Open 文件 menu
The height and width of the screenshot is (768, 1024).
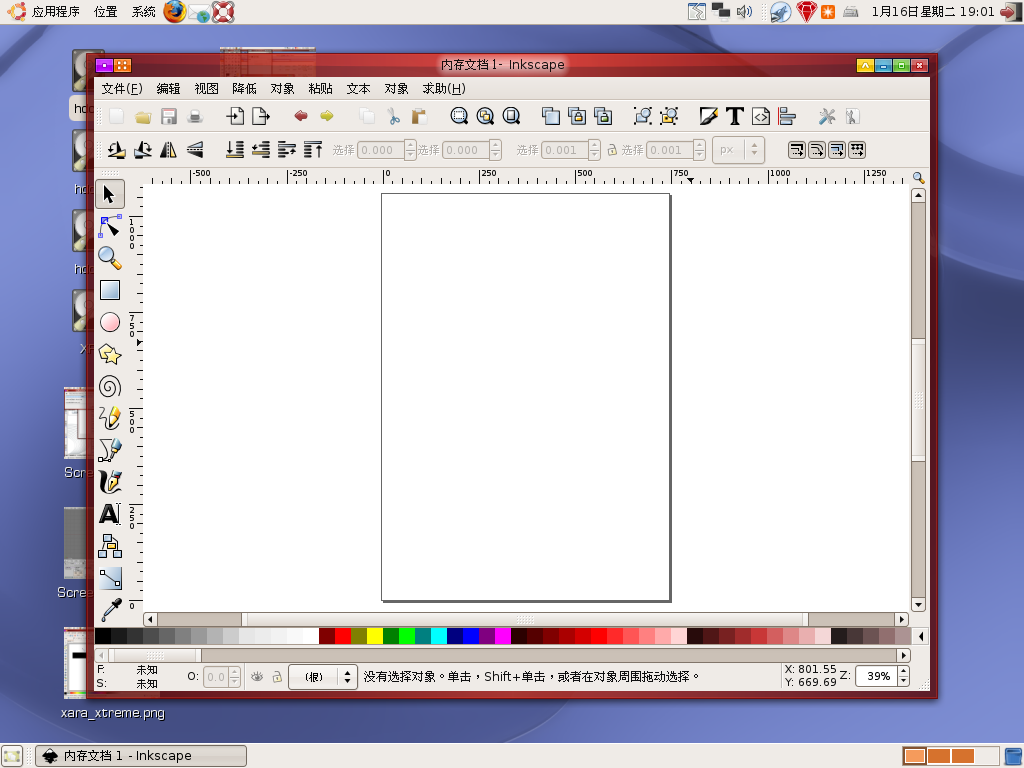pyautogui.click(x=122, y=88)
